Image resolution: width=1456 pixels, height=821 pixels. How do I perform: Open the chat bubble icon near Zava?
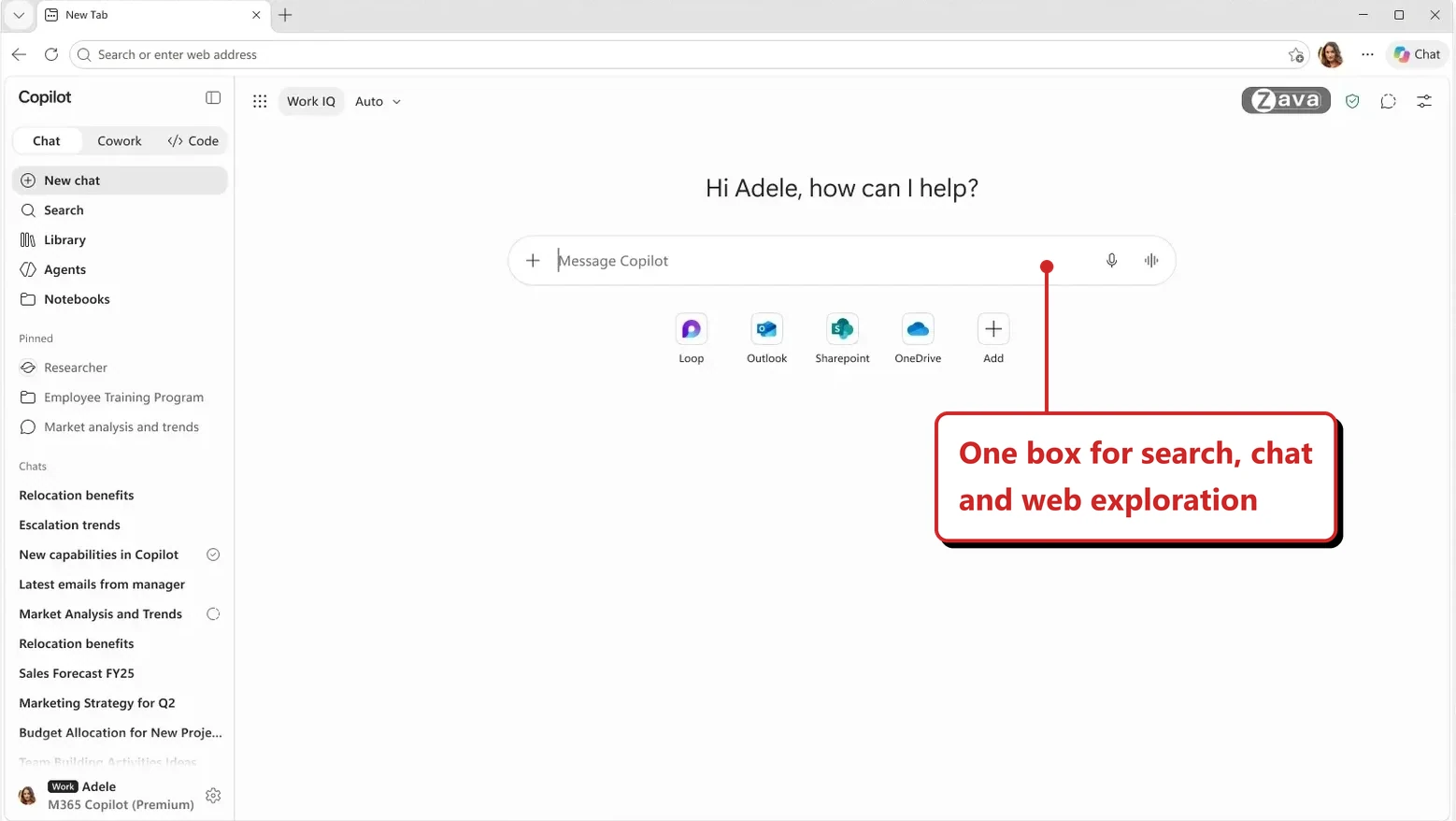(x=1388, y=101)
